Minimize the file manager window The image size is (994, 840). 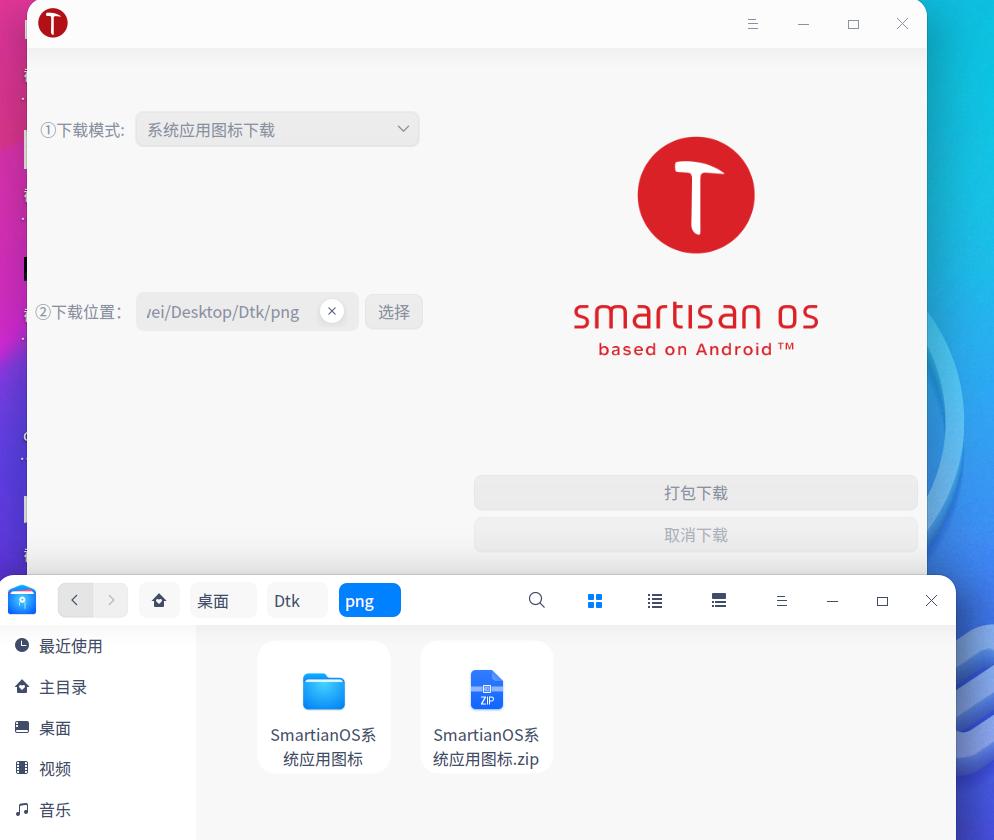point(832,601)
